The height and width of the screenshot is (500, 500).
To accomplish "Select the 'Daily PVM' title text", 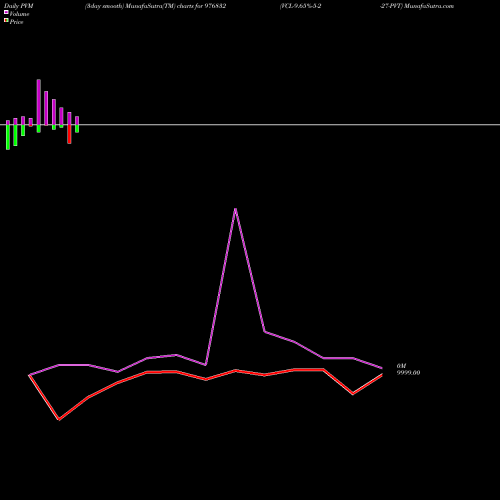I will coord(19,6).
